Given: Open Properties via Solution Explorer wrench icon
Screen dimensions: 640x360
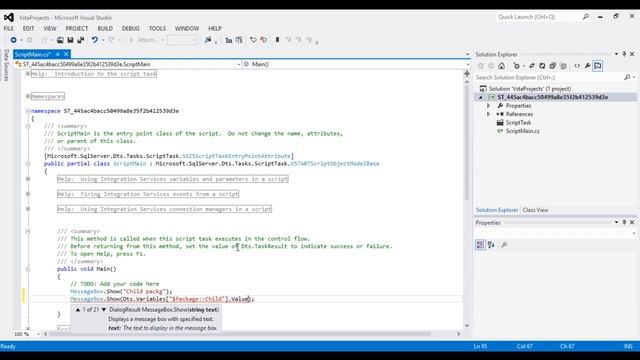Looking at the screenshot, I should point(587,66).
